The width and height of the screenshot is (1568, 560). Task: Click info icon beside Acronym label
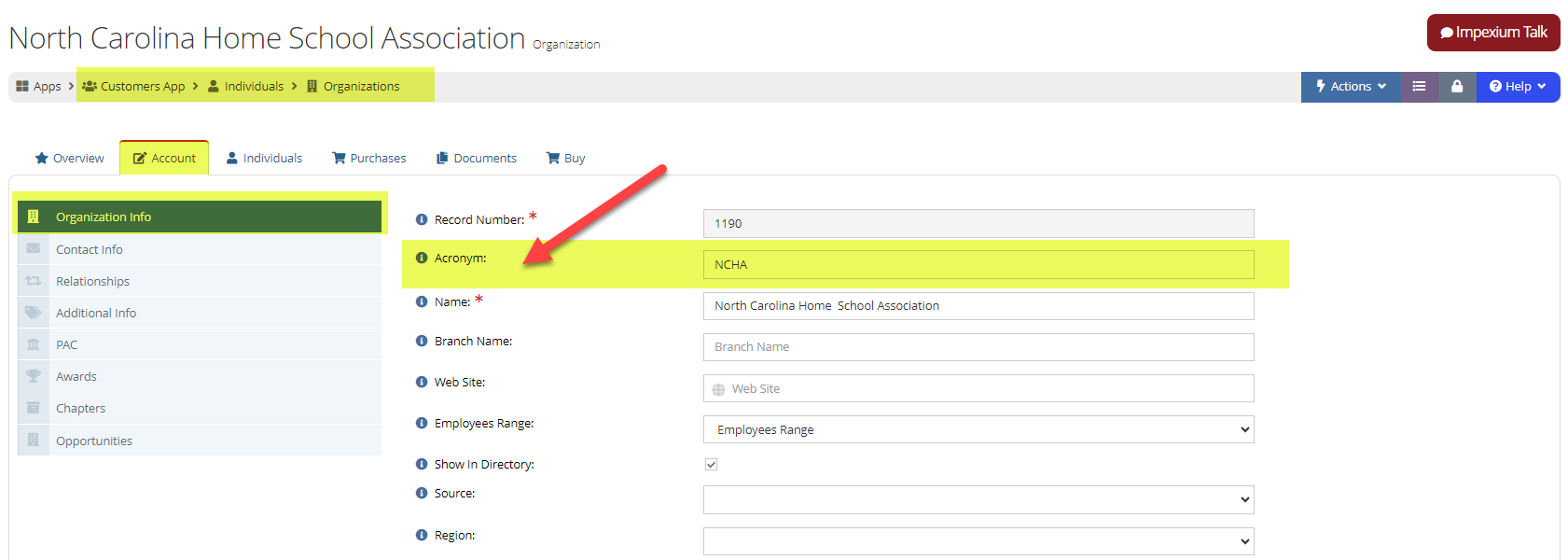[x=422, y=258]
